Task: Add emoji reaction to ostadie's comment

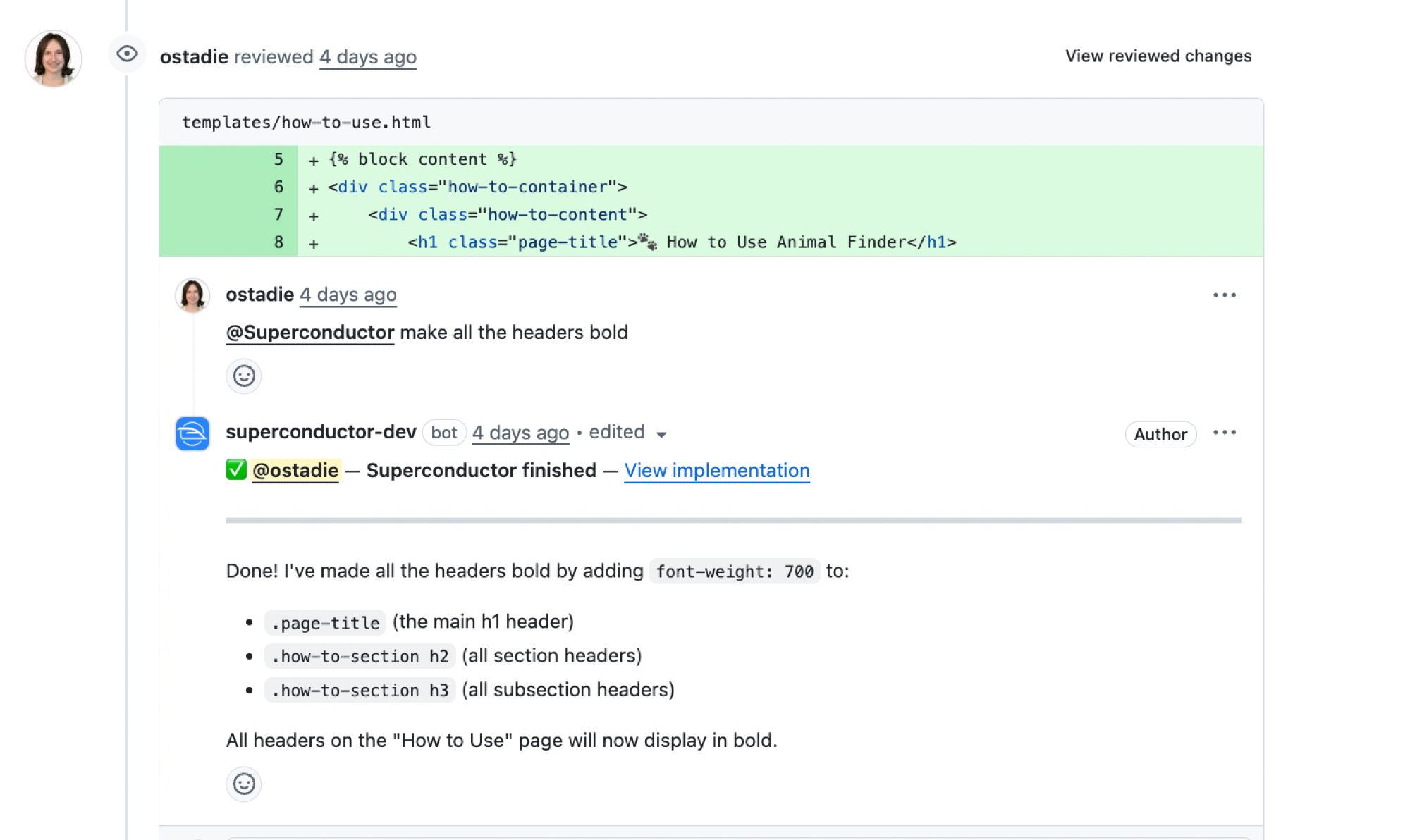Action: click(x=244, y=376)
